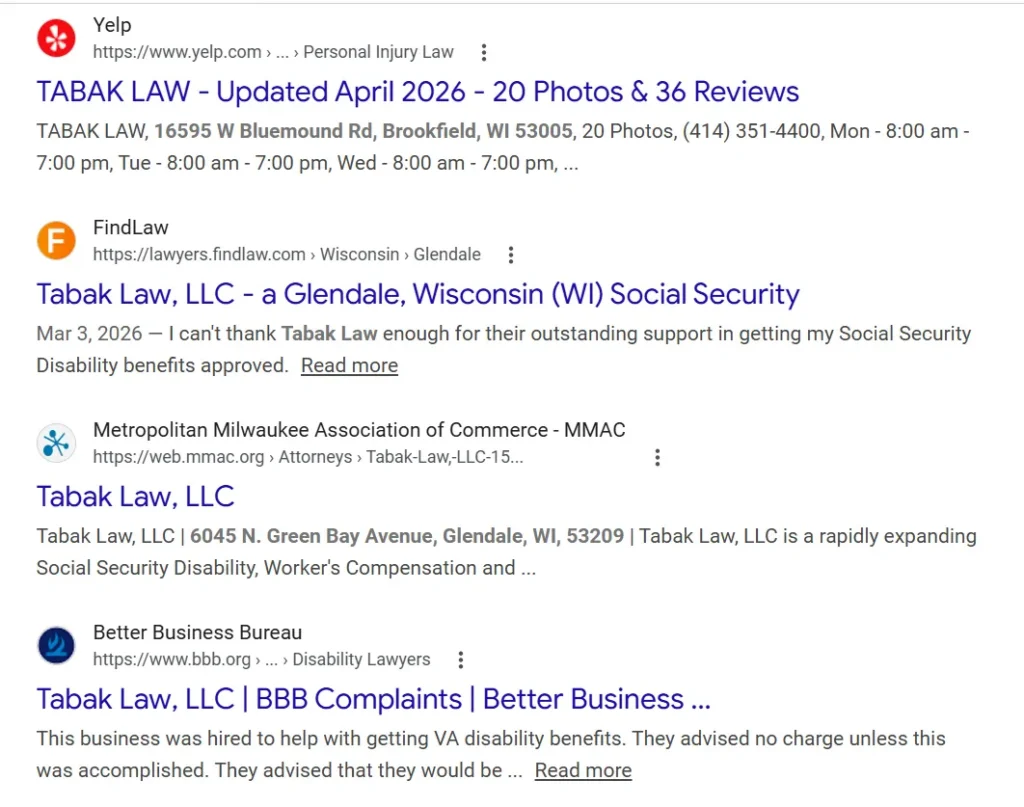Click the FindLaw favicon icon
1024x807 pixels.
55,240
